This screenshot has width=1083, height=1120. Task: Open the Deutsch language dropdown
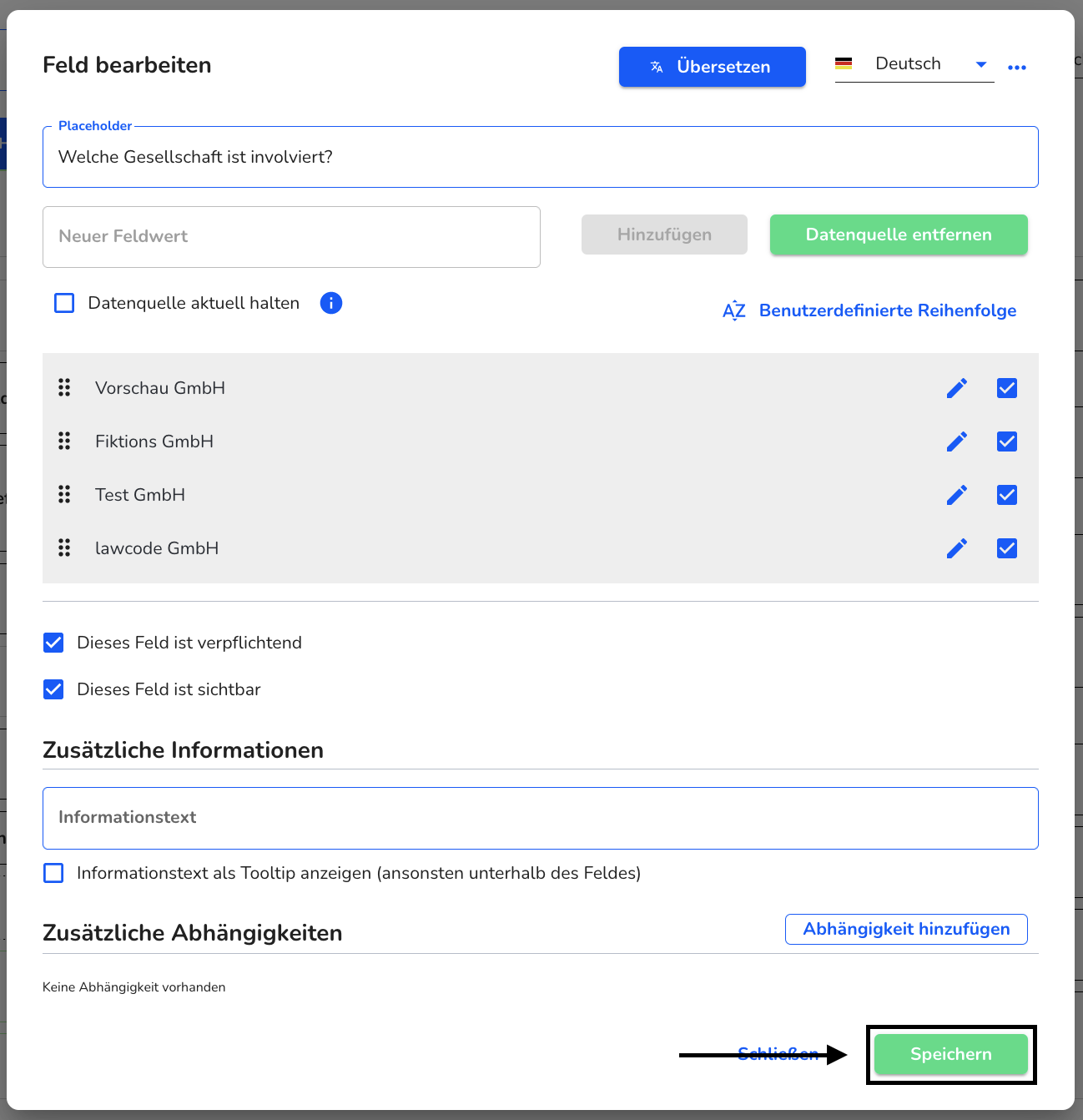pos(914,64)
